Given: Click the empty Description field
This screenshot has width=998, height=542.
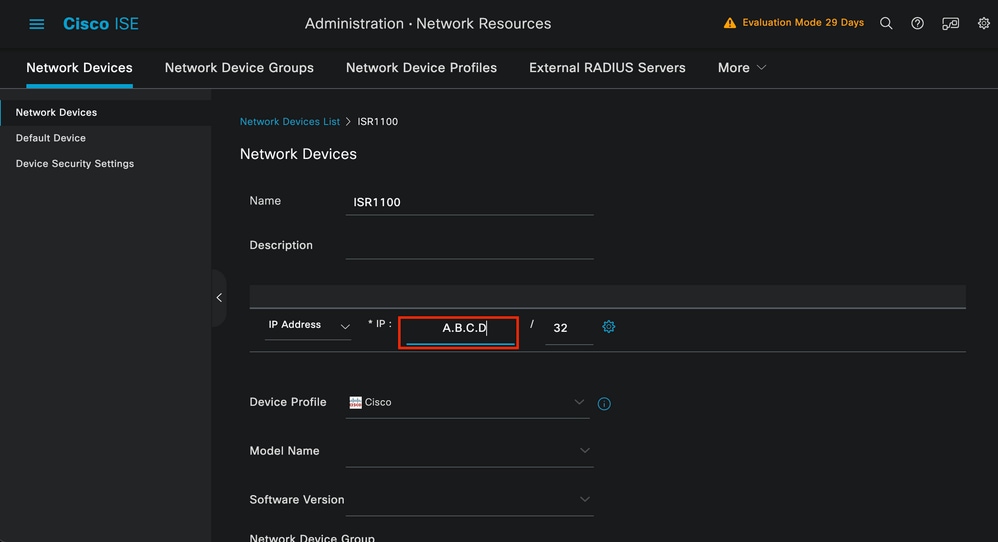Looking at the screenshot, I should (x=469, y=246).
